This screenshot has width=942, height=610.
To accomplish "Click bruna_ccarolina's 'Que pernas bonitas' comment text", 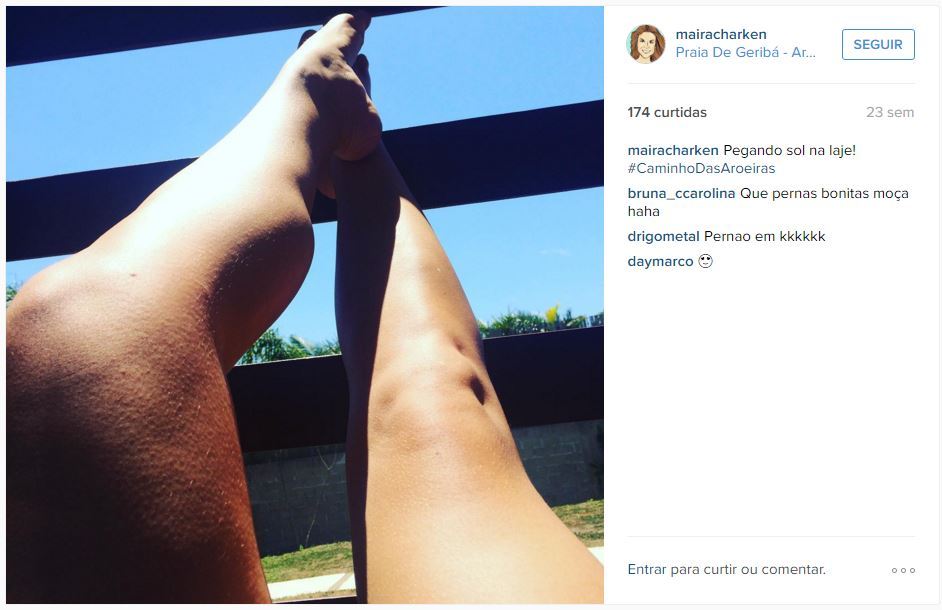I will pyautogui.click(x=824, y=194).
